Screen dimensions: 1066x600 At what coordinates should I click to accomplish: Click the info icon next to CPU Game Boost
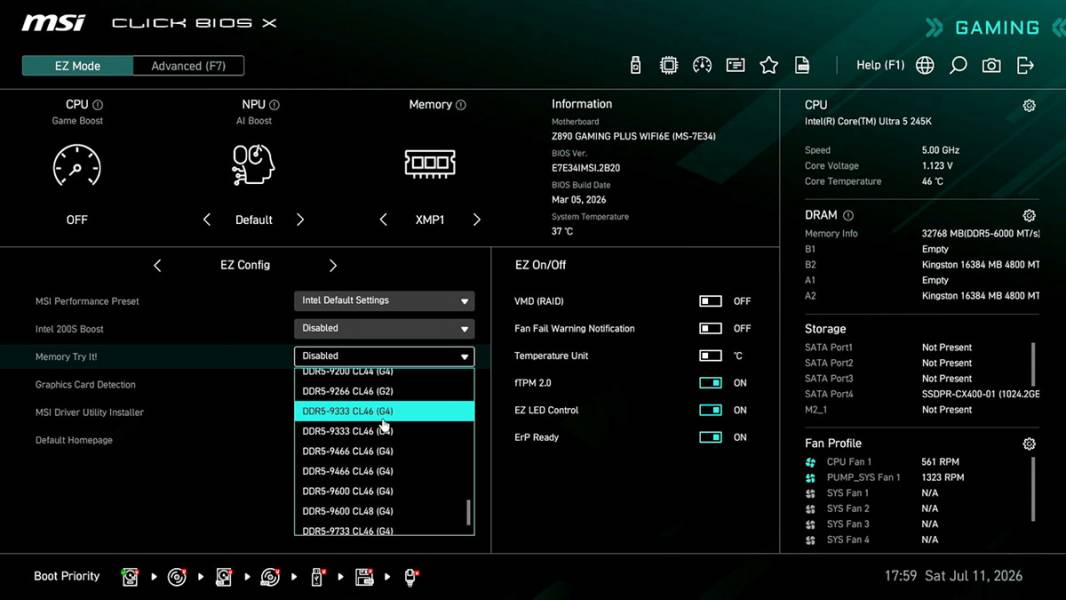pyautogui.click(x=98, y=105)
